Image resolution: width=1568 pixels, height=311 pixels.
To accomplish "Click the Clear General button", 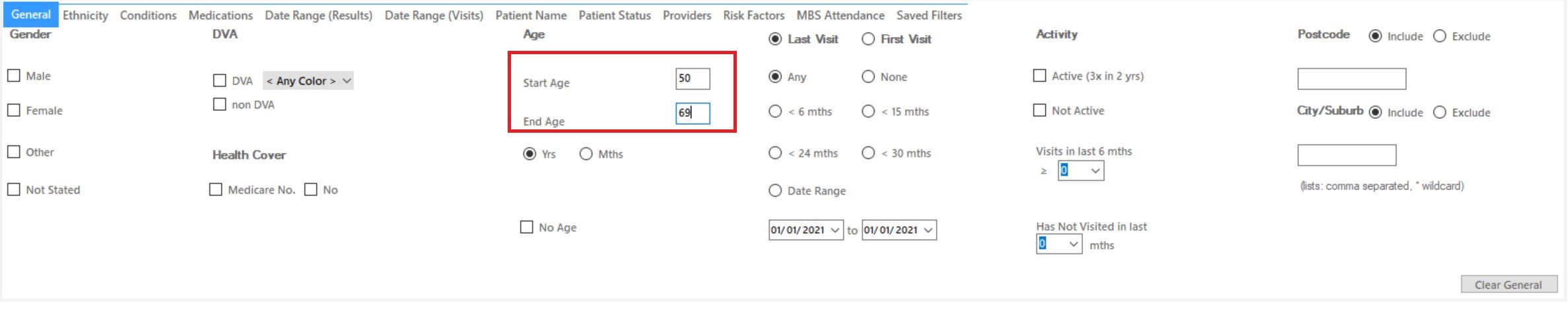I will 1509,285.
